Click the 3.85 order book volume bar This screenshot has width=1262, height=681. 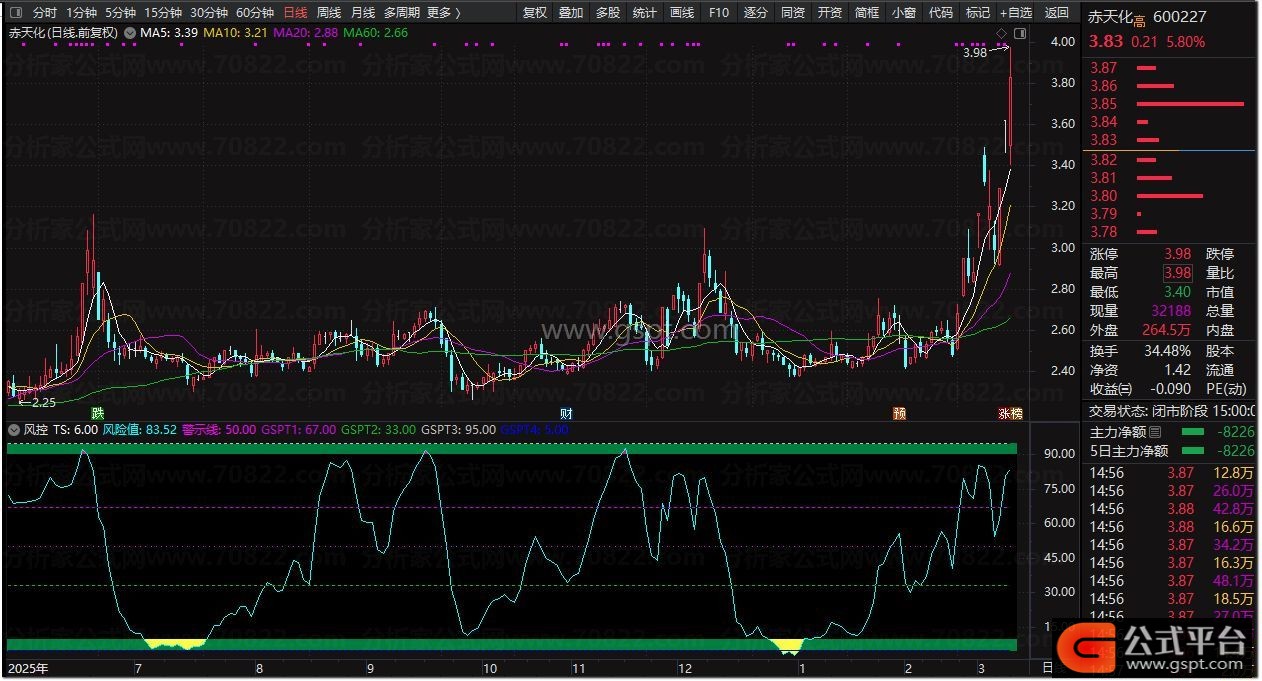(x=1190, y=104)
